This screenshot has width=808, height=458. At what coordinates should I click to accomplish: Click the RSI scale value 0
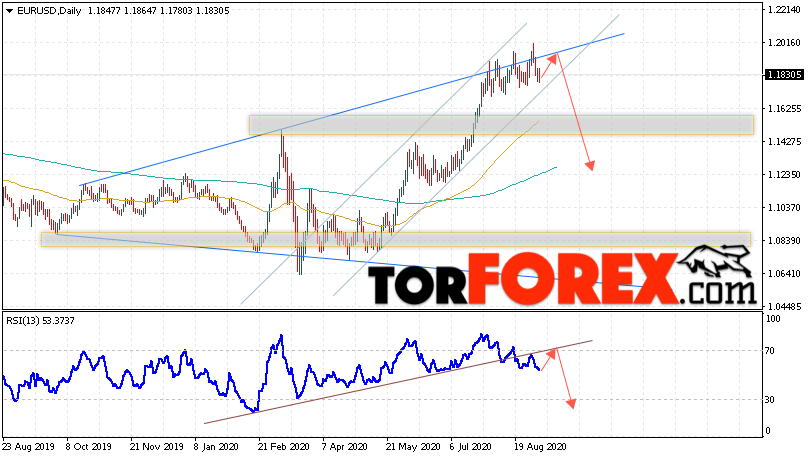768,431
